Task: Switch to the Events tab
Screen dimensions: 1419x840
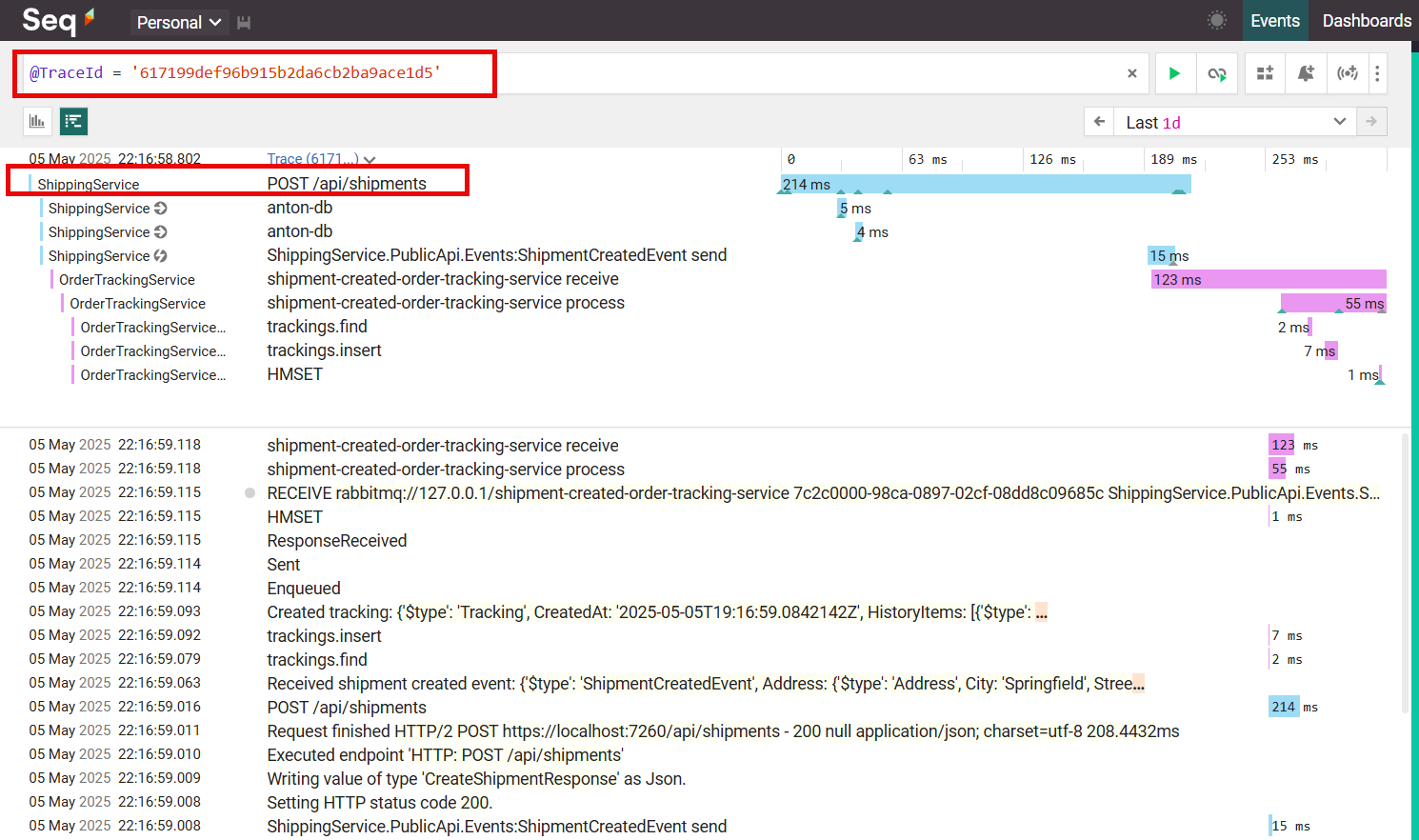Action: [1274, 20]
